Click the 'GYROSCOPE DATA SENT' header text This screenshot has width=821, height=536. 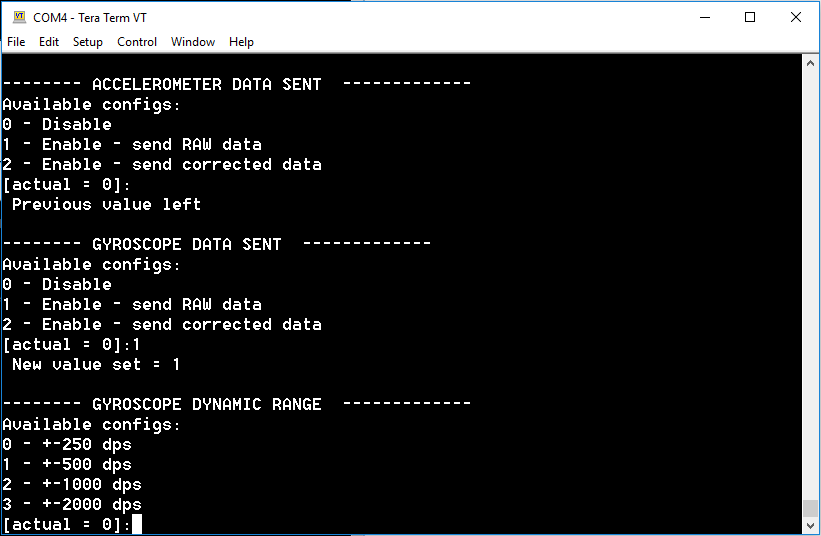pyautogui.click(x=187, y=244)
